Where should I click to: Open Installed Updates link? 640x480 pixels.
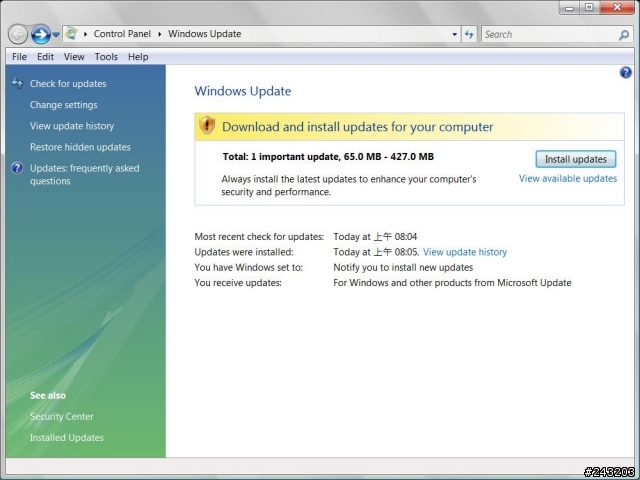click(67, 438)
